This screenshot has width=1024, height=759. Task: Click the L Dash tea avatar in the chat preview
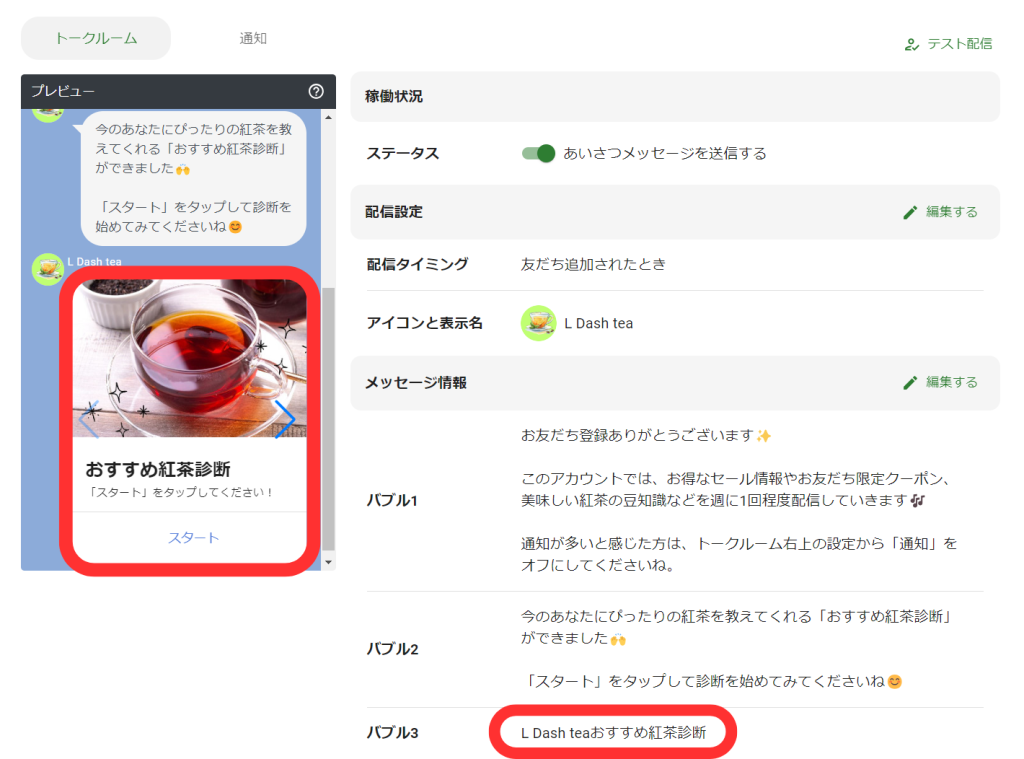coord(46,269)
